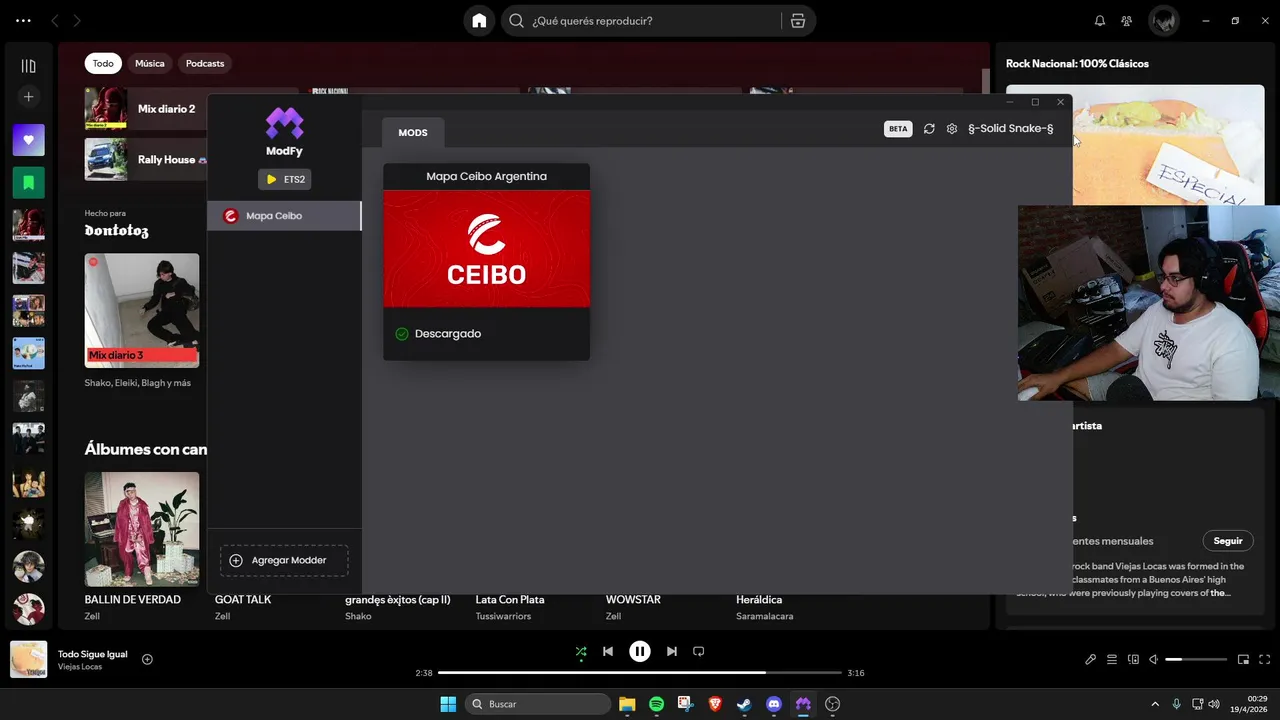The width and height of the screenshot is (1280, 720).
Task: Pause the current song
Action: tap(640, 651)
